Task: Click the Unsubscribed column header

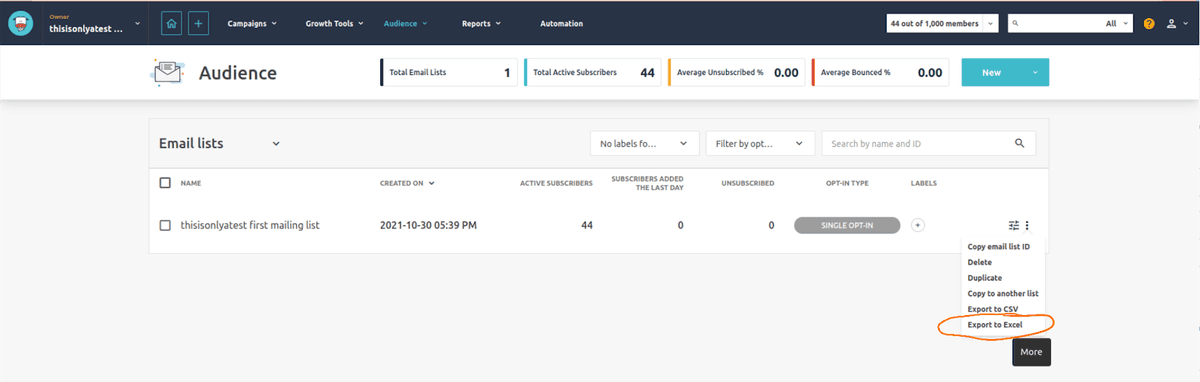Action: [747, 183]
